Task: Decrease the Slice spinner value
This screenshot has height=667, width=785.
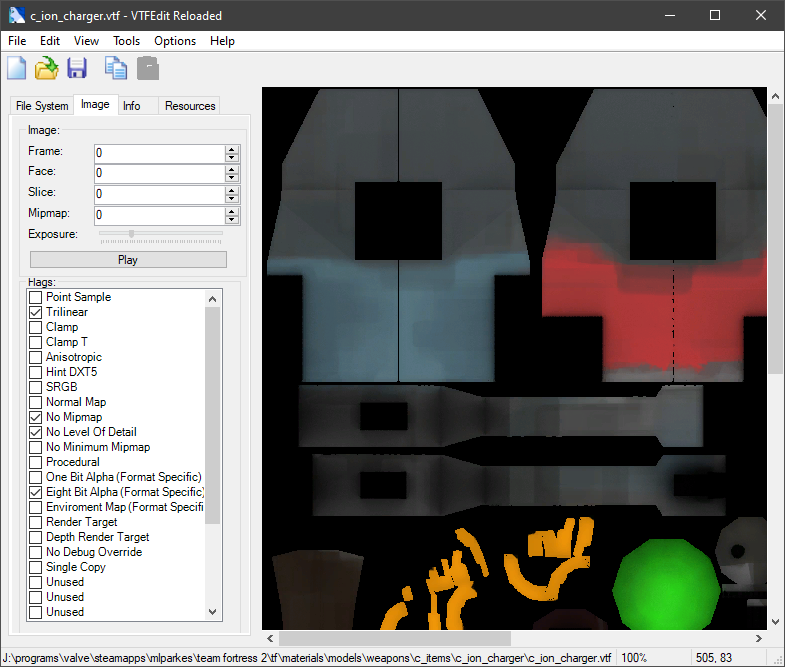Action: point(231,198)
